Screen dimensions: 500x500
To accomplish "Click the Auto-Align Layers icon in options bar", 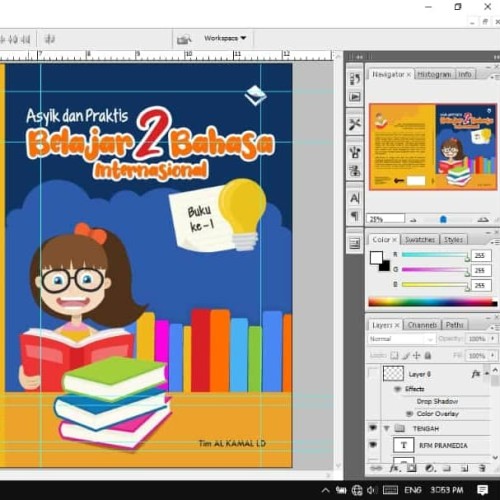I will tap(50, 39).
